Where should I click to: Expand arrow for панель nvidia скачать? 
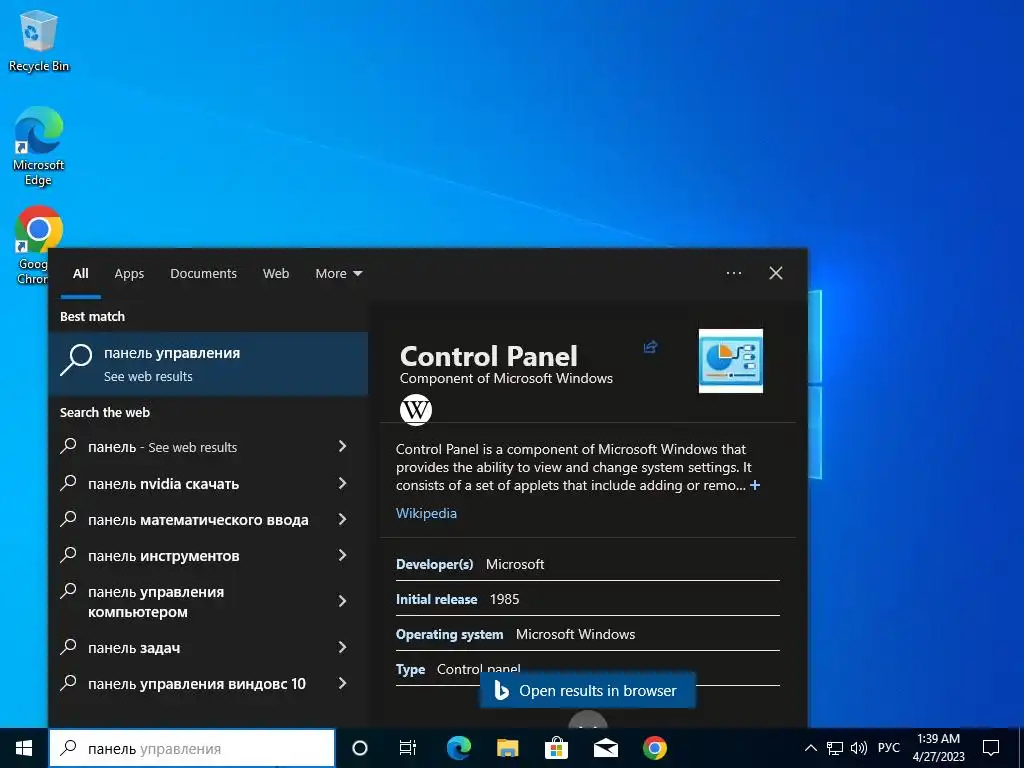pos(342,483)
